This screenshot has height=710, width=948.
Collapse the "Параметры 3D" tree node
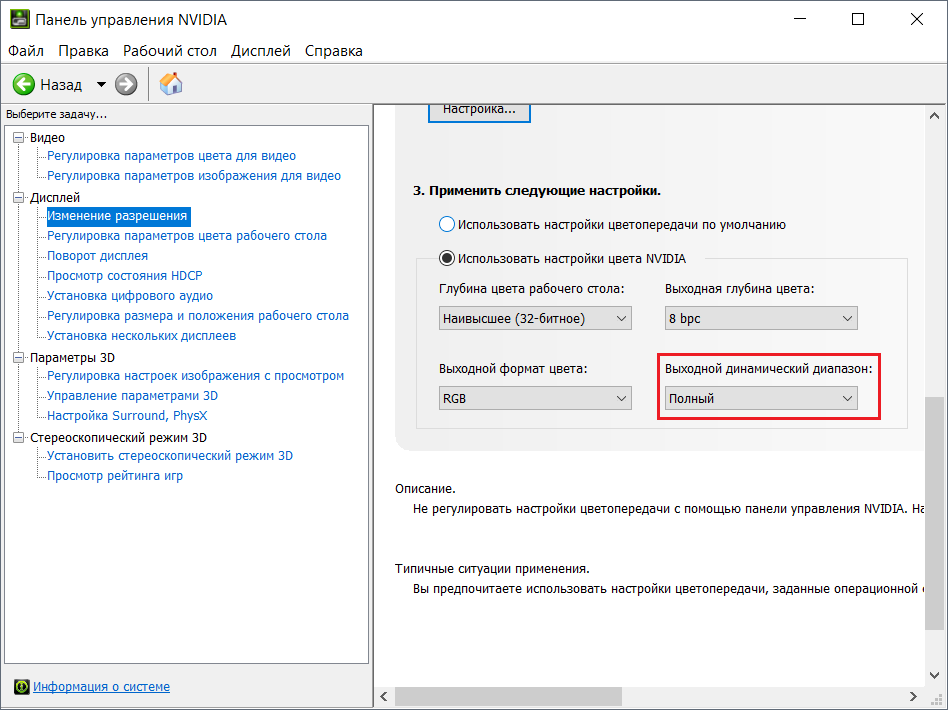[19, 357]
